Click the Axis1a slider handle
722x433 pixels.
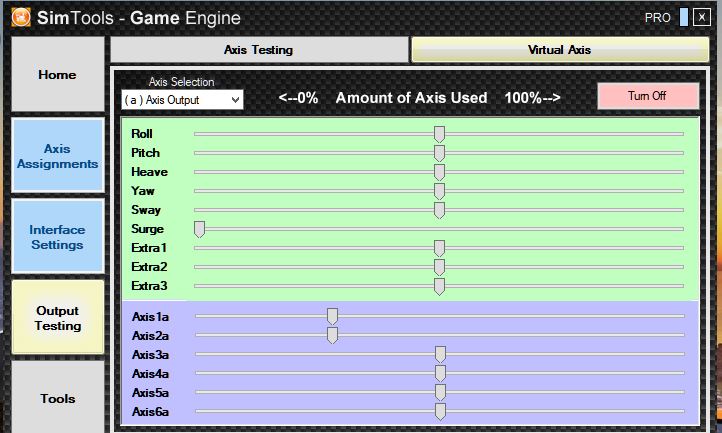tap(332, 316)
